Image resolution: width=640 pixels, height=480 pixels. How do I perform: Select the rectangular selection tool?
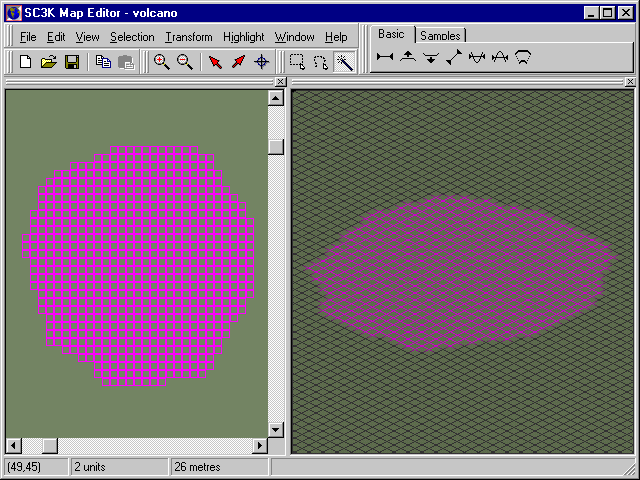tap(297, 62)
